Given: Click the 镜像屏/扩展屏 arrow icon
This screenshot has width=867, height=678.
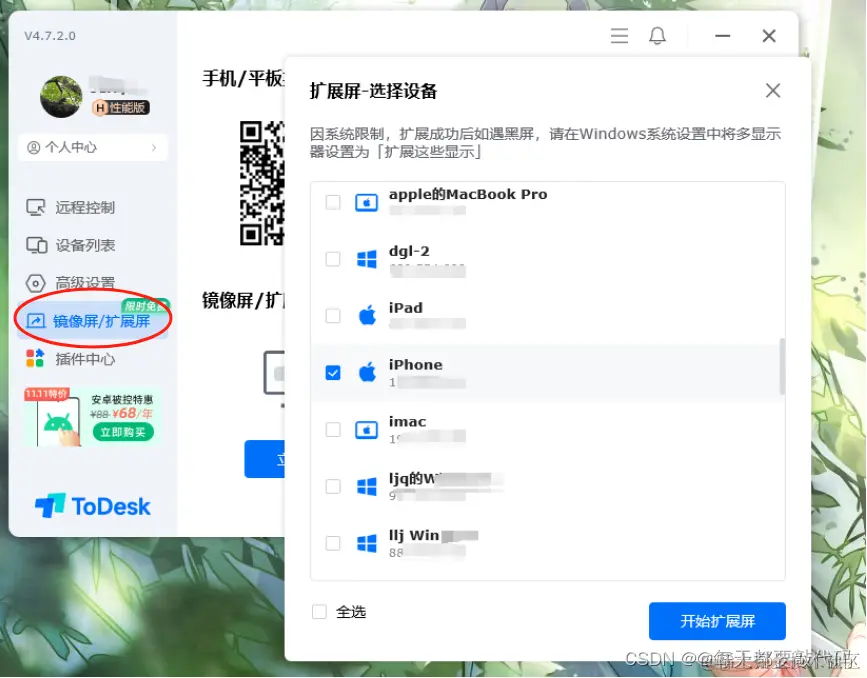Looking at the screenshot, I should tap(36, 321).
